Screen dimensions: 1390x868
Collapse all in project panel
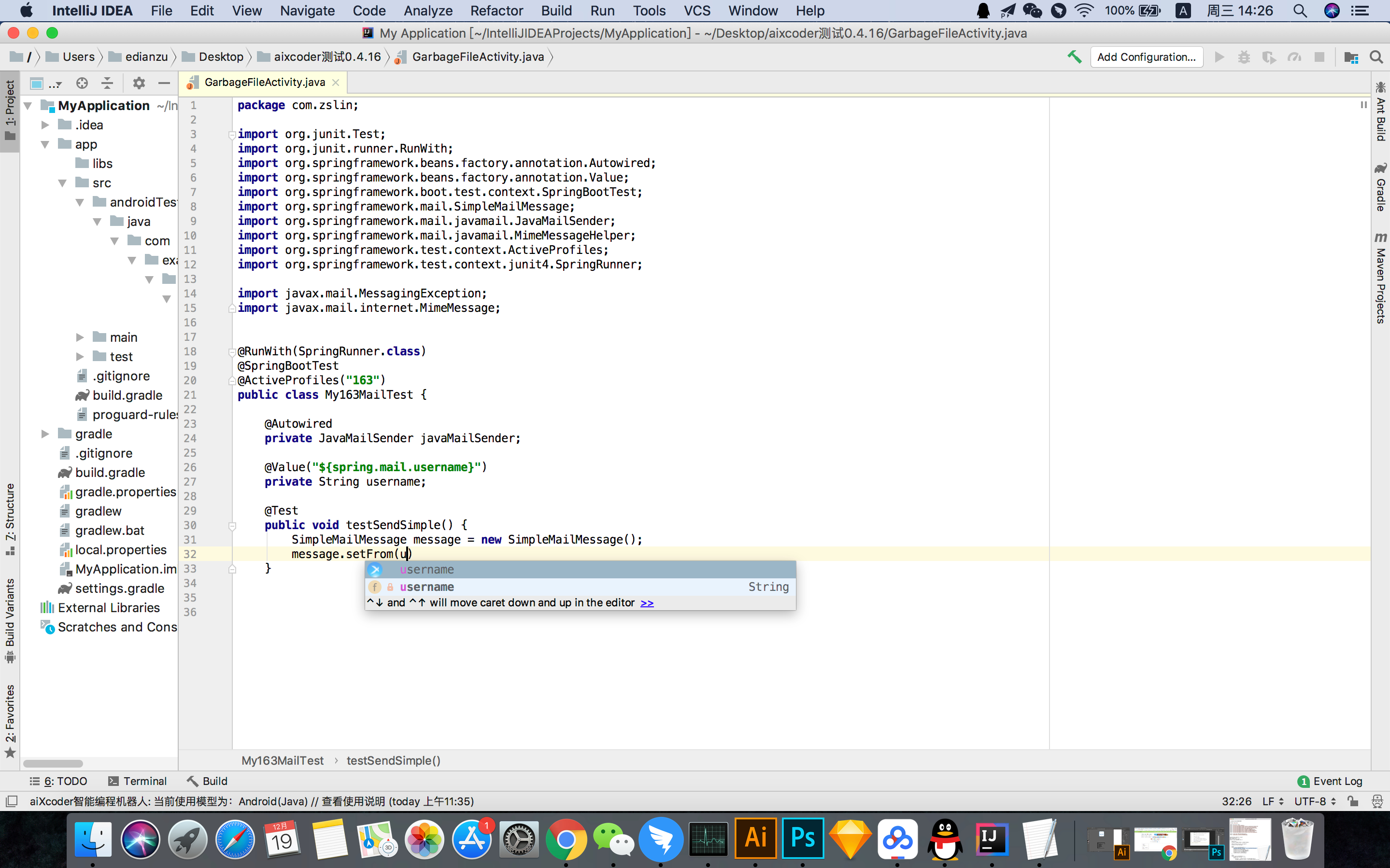pyautogui.click(x=107, y=83)
